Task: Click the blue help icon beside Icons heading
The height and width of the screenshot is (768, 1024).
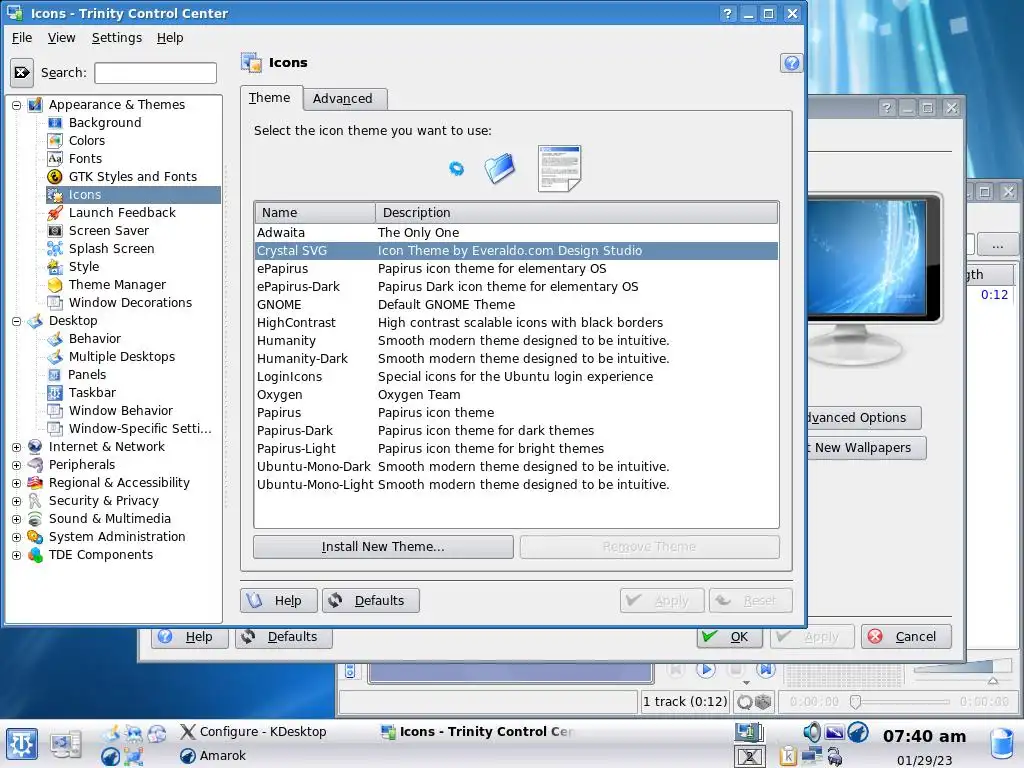Action: tap(791, 63)
